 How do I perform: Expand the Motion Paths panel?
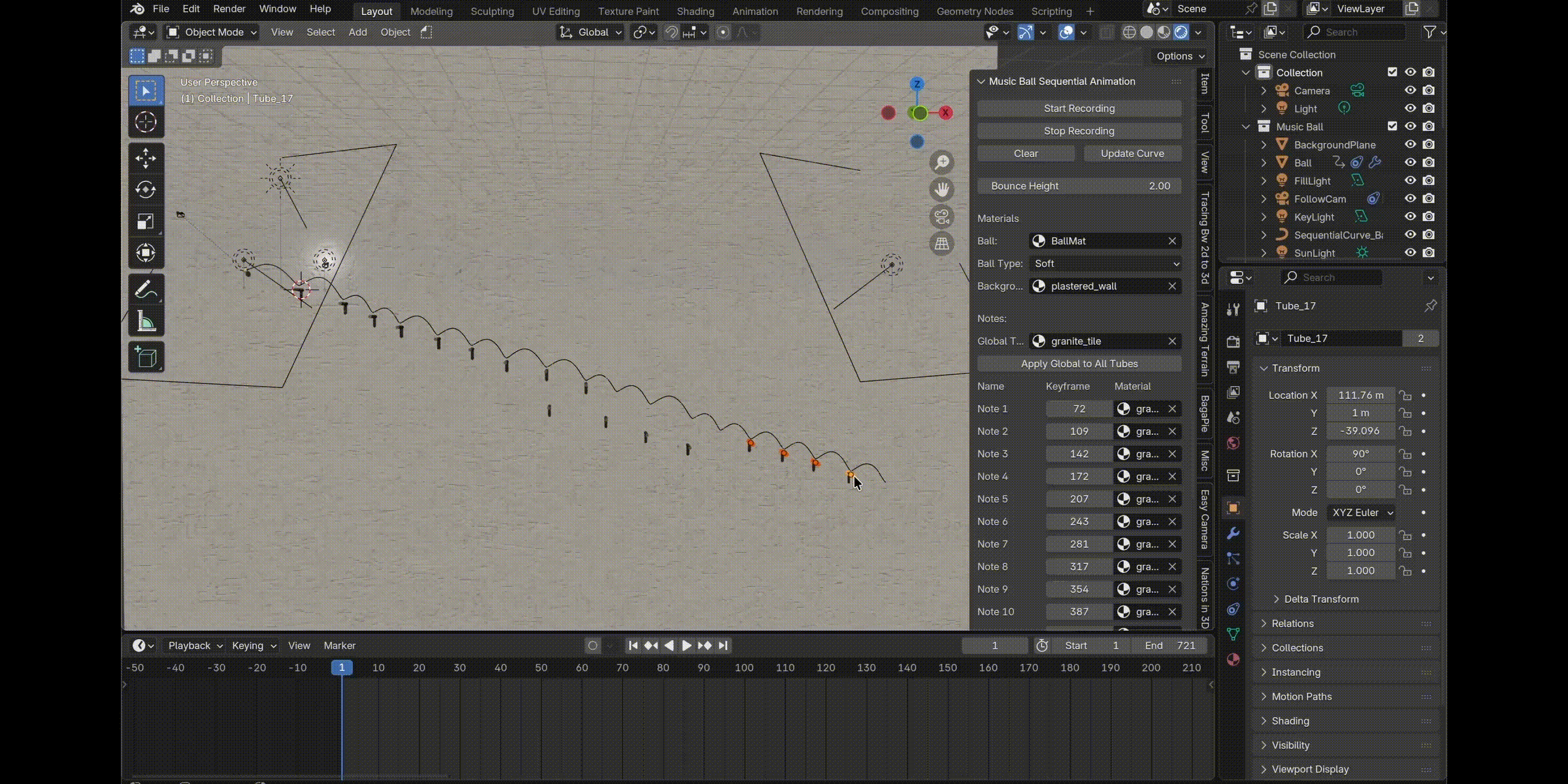(1301, 696)
